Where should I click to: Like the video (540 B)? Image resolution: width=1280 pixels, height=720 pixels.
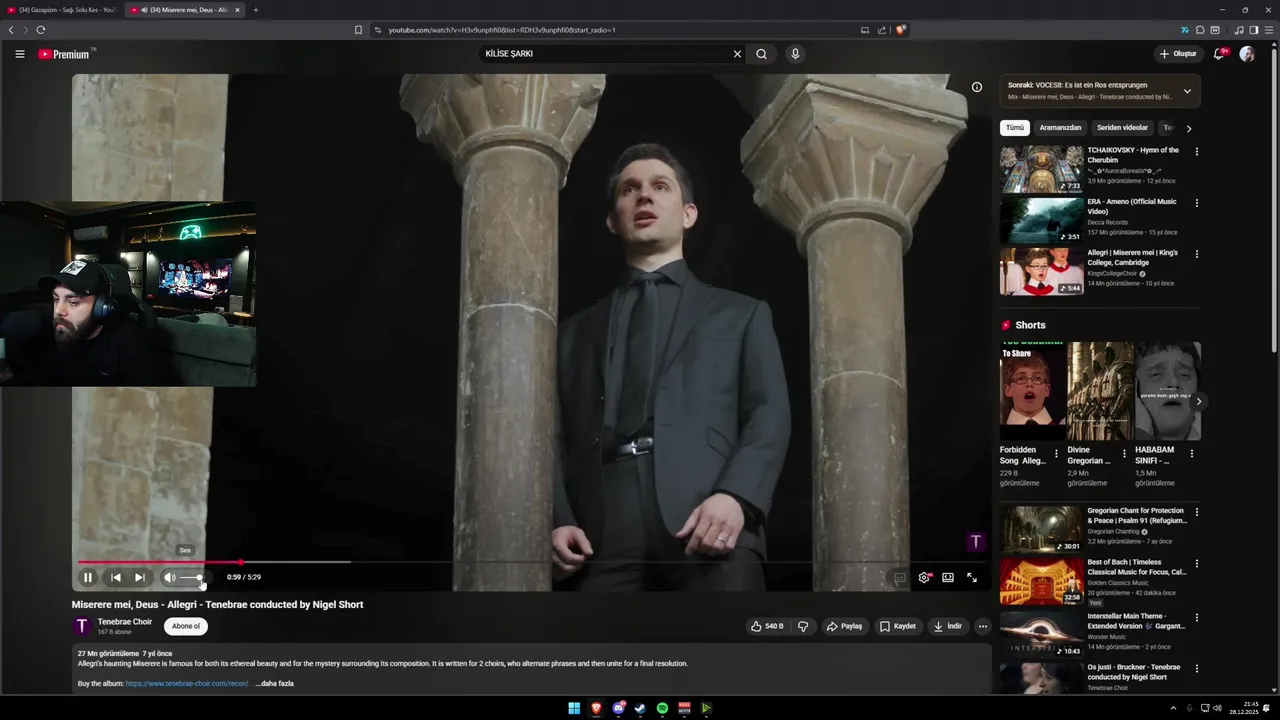pos(767,626)
